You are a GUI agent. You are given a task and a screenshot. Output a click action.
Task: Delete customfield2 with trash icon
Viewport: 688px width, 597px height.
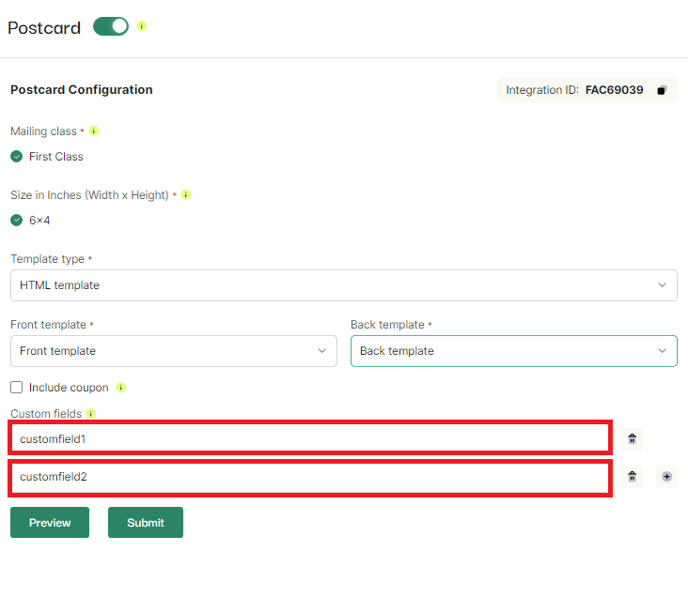click(x=632, y=476)
